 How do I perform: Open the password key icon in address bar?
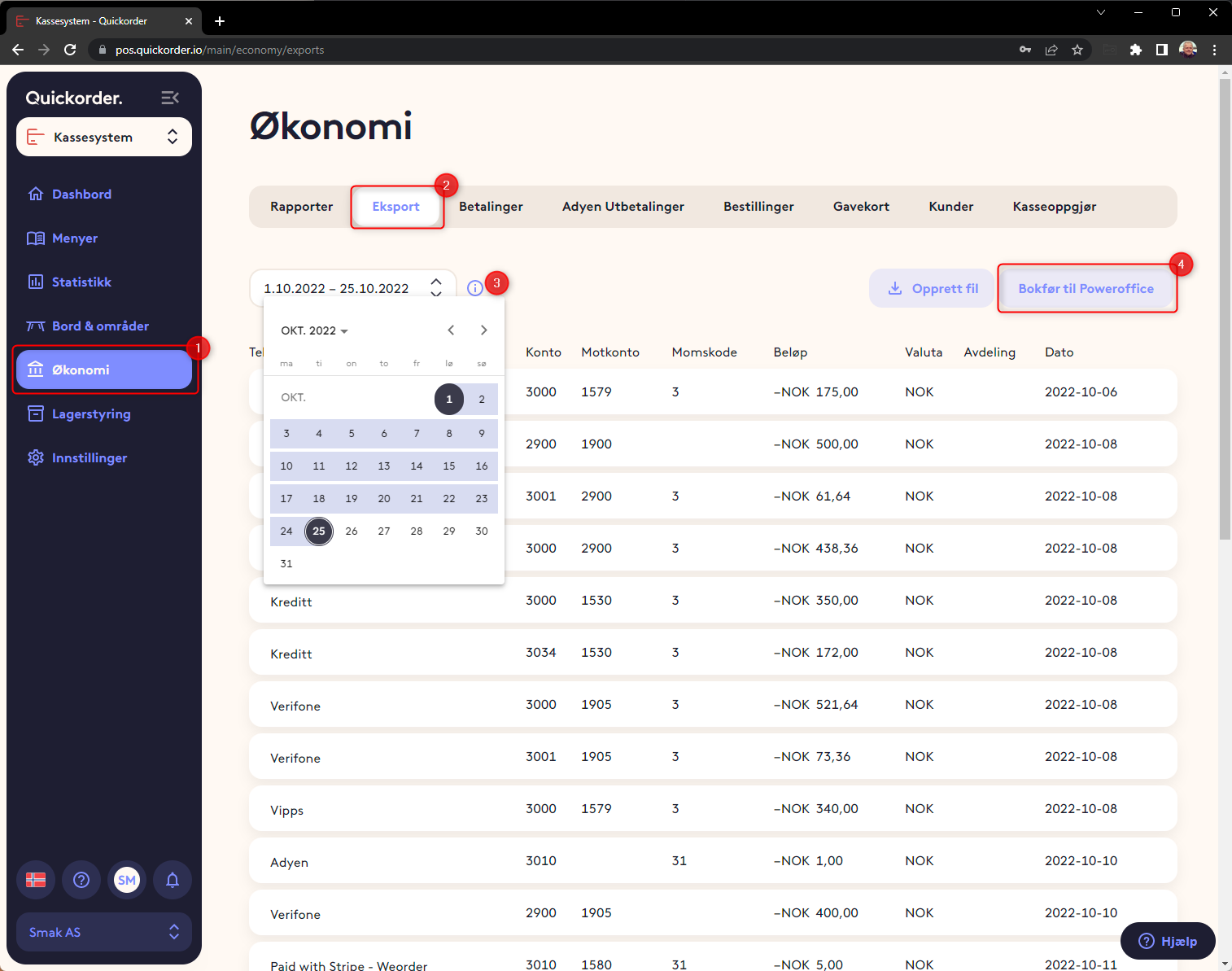(x=1025, y=50)
